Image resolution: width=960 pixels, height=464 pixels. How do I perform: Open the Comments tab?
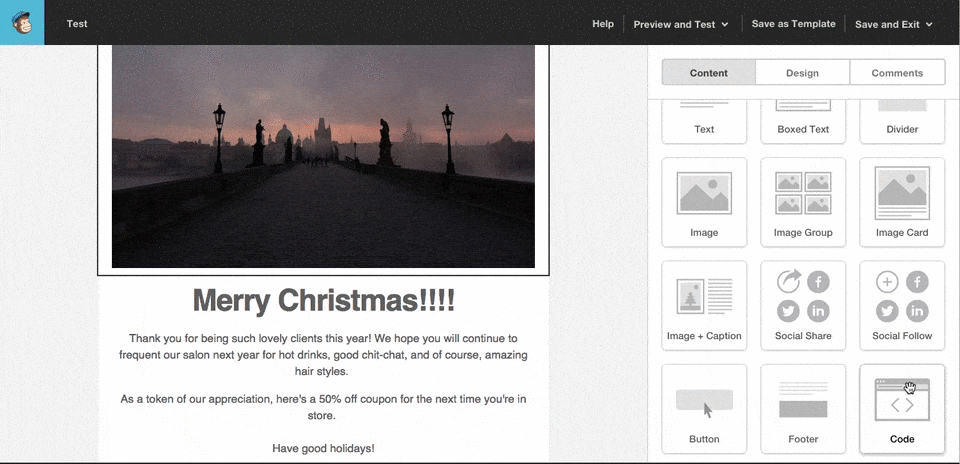(x=897, y=73)
